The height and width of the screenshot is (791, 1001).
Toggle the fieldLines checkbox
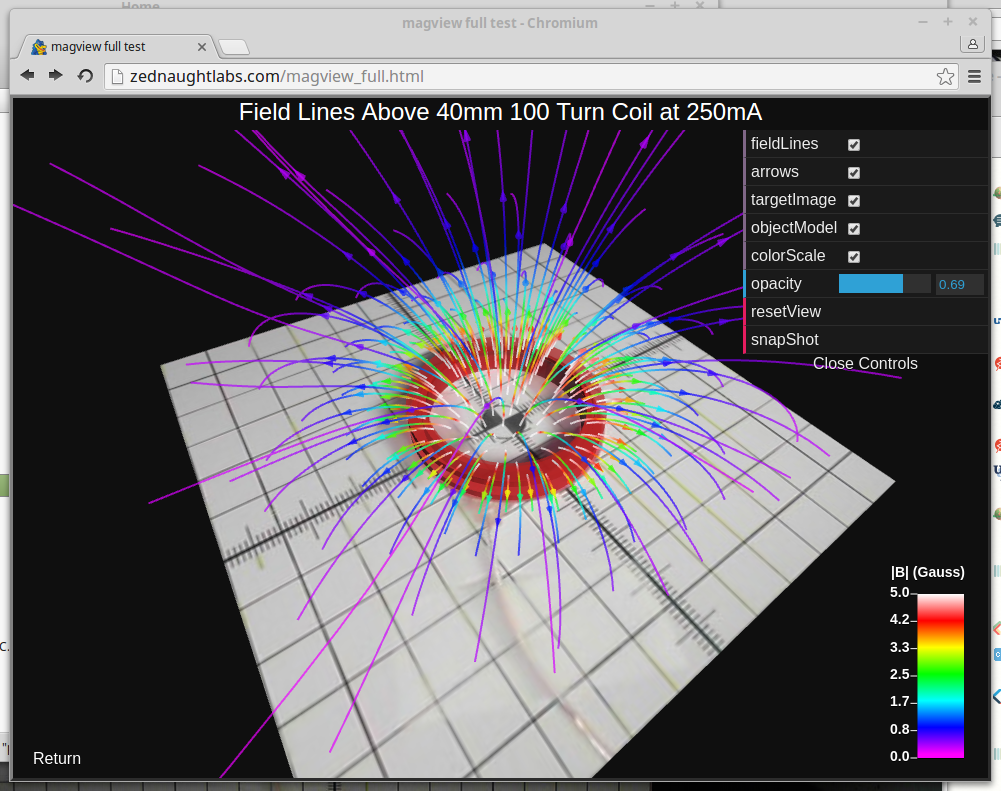tap(854, 145)
